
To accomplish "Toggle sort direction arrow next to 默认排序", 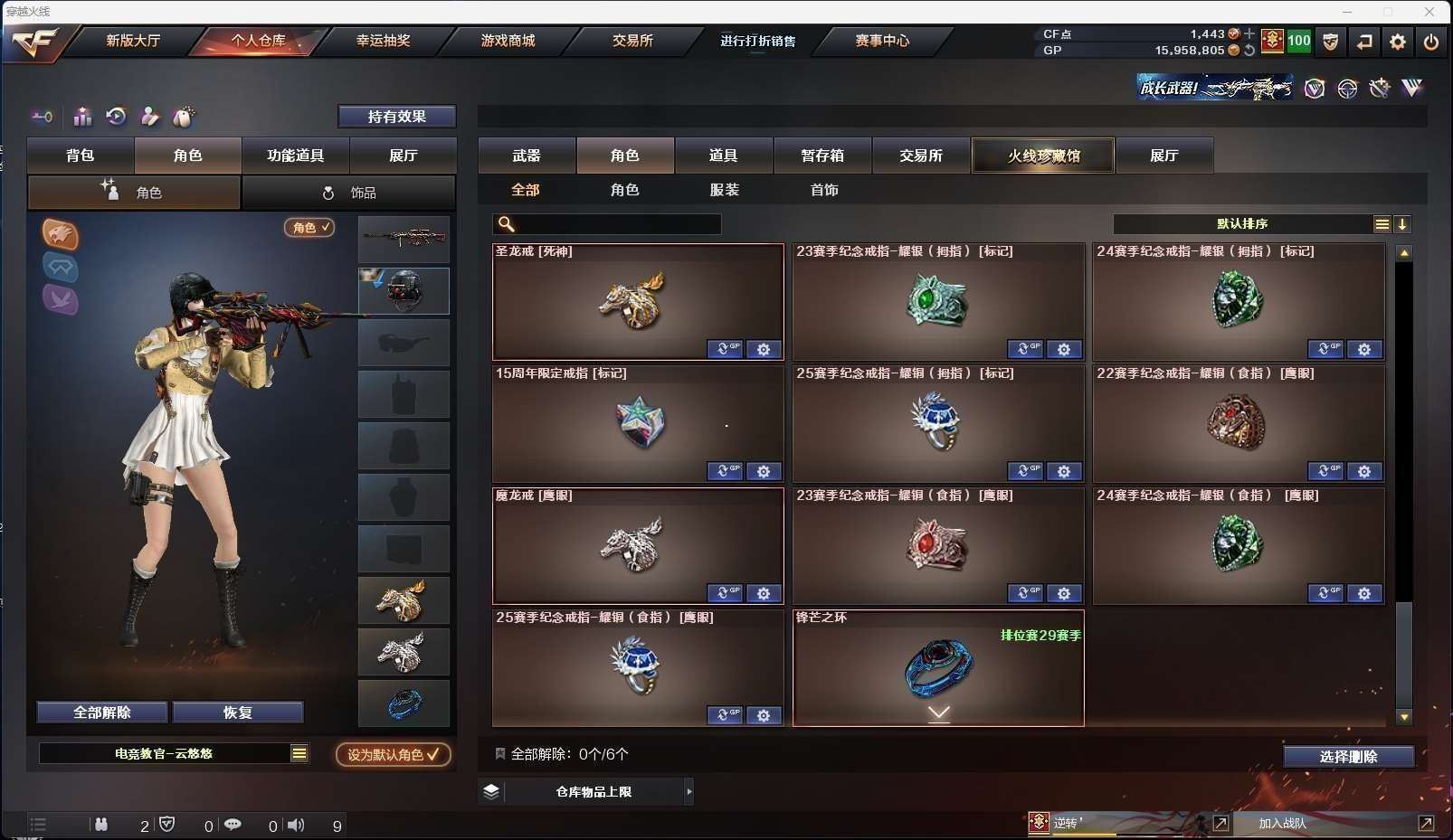I will coord(1402,224).
